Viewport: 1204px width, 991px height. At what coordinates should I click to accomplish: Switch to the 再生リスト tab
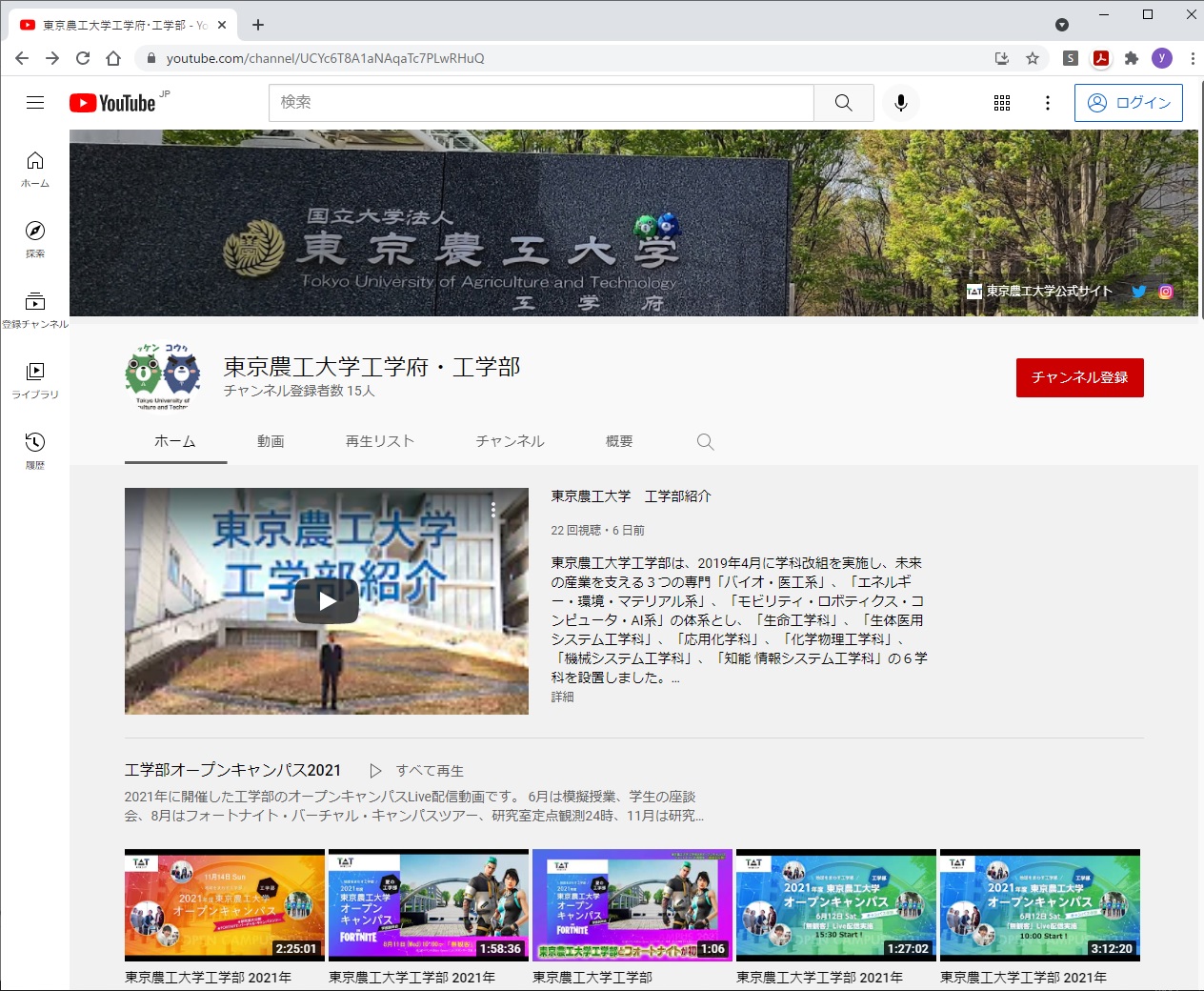(x=380, y=441)
